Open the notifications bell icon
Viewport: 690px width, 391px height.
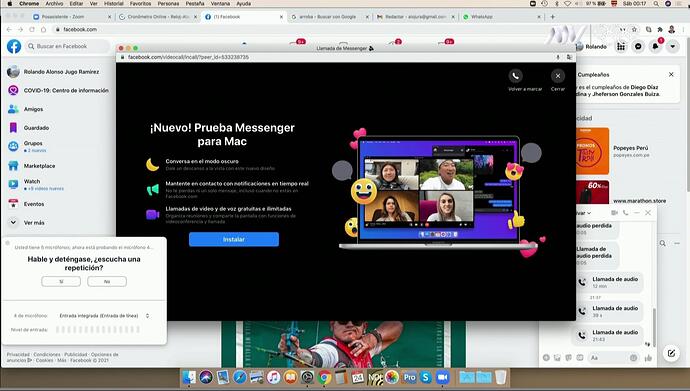click(x=655, y=46)
